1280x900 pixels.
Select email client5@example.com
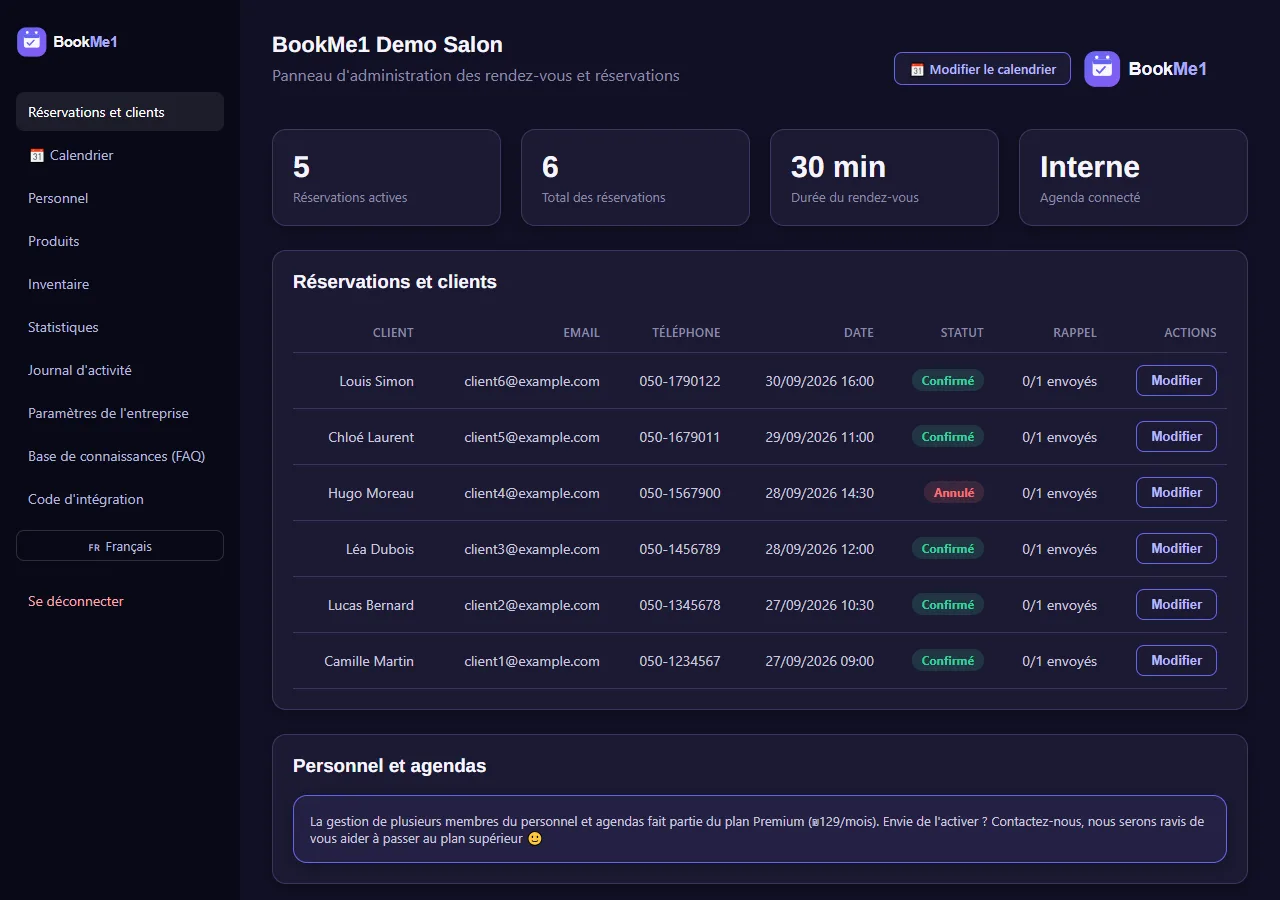(532, 437)
